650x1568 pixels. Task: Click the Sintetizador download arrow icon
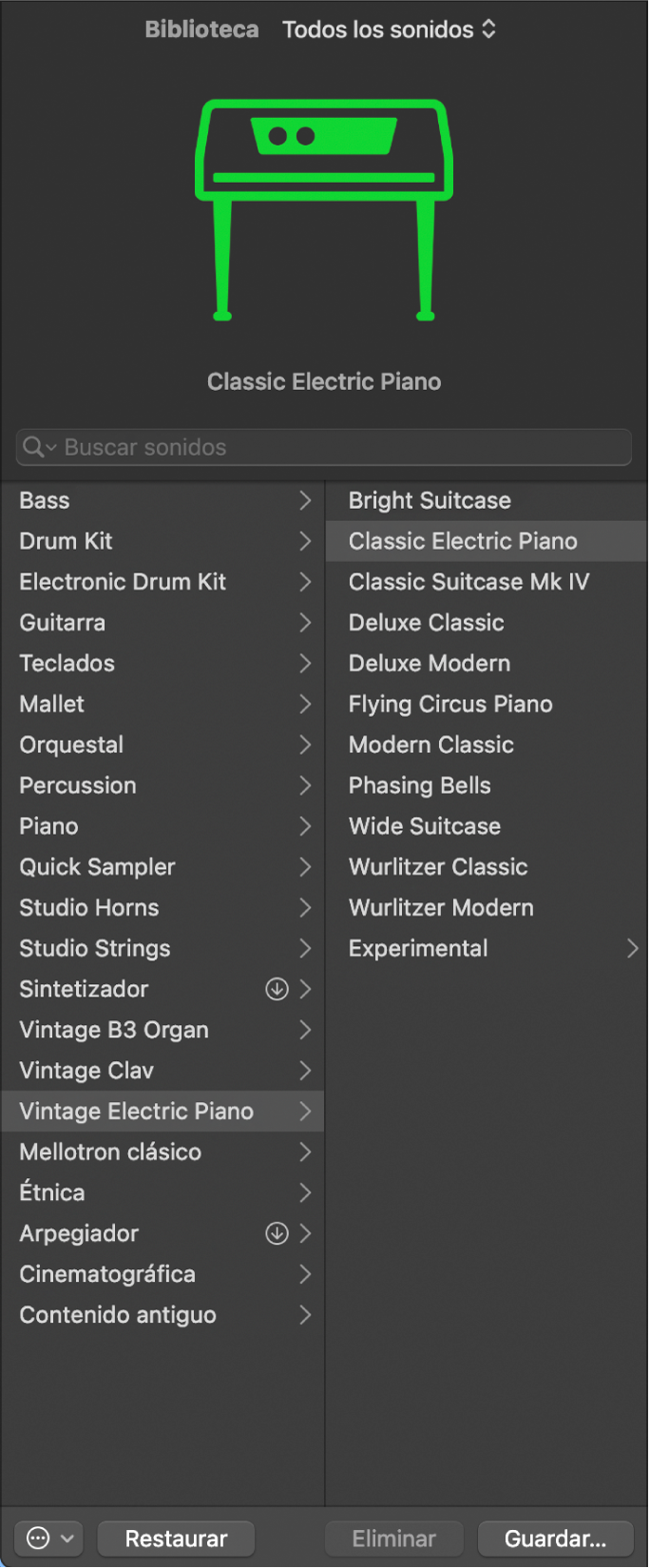[277, 989]
